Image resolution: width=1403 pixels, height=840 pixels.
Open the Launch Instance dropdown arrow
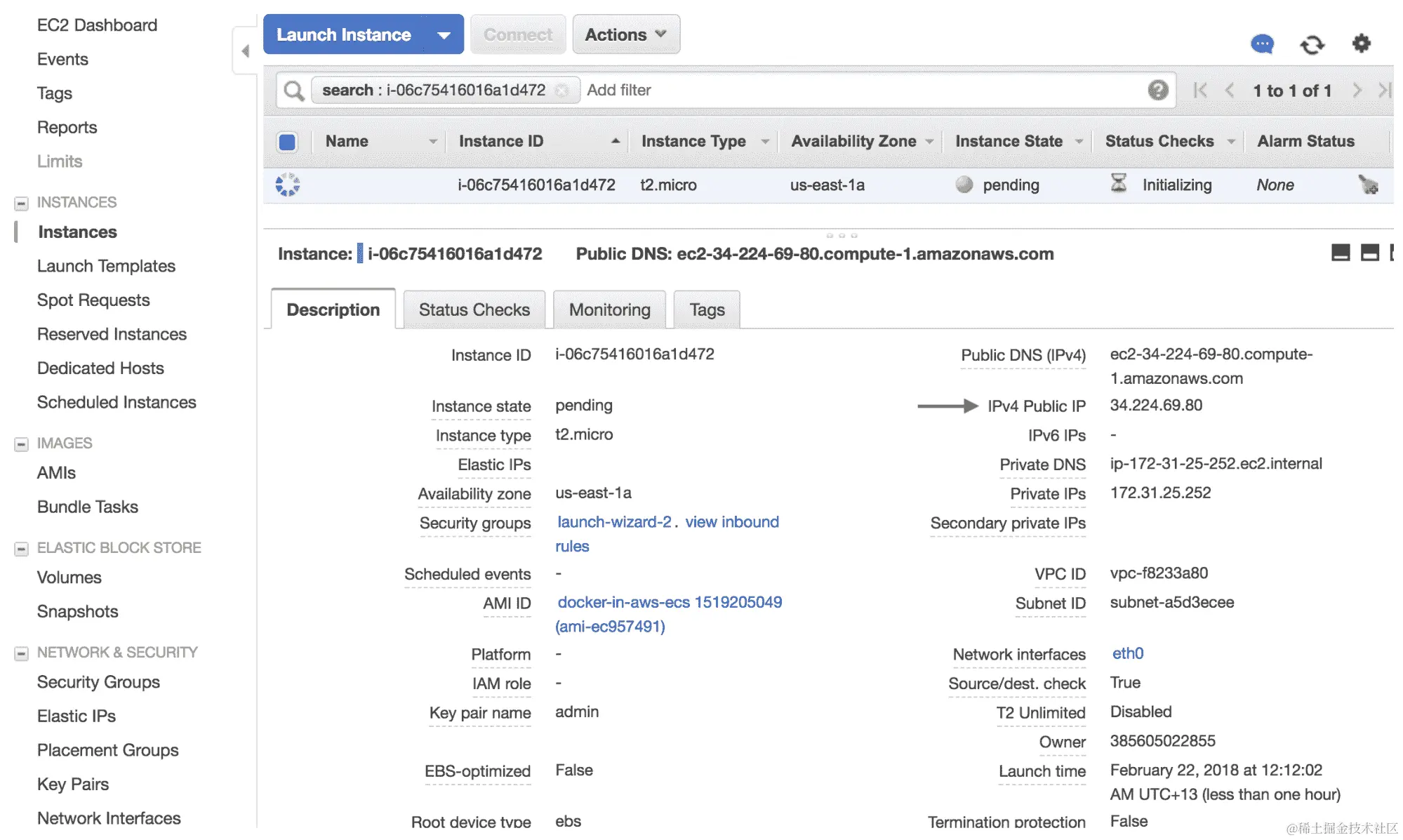(444, 35)
